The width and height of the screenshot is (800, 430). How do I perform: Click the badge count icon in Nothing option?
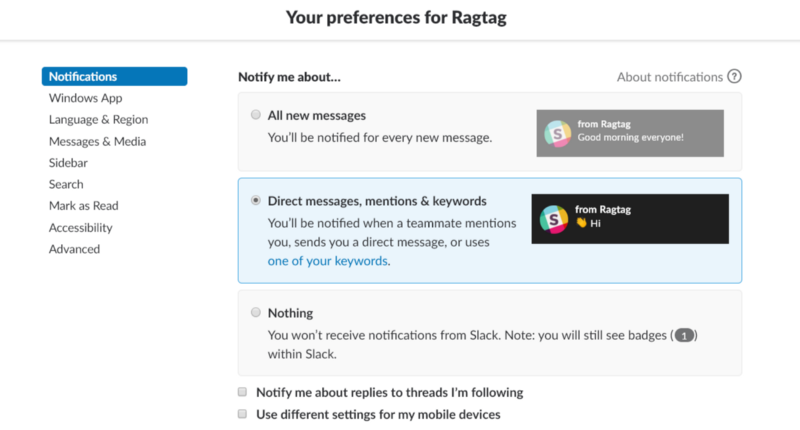tap(683, 336)
